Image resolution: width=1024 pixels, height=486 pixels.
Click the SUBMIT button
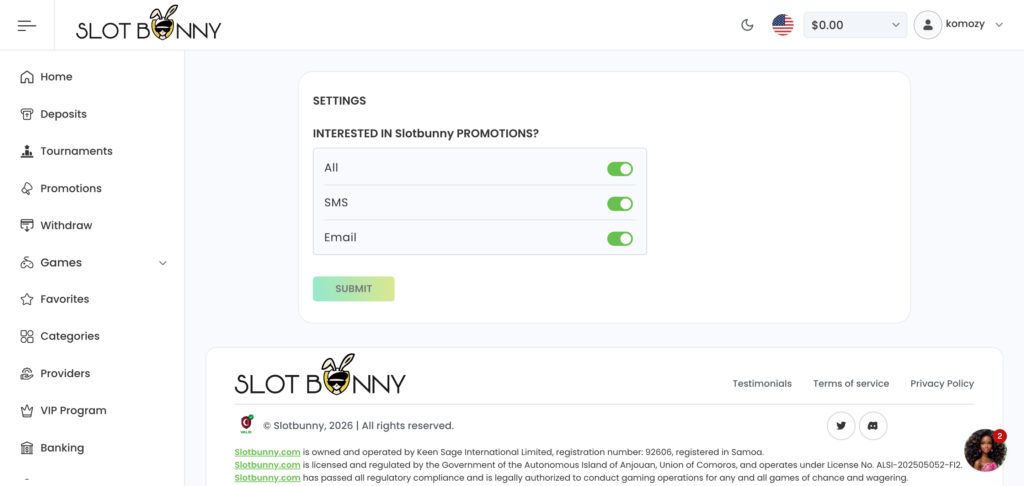[x=353, y=289]
